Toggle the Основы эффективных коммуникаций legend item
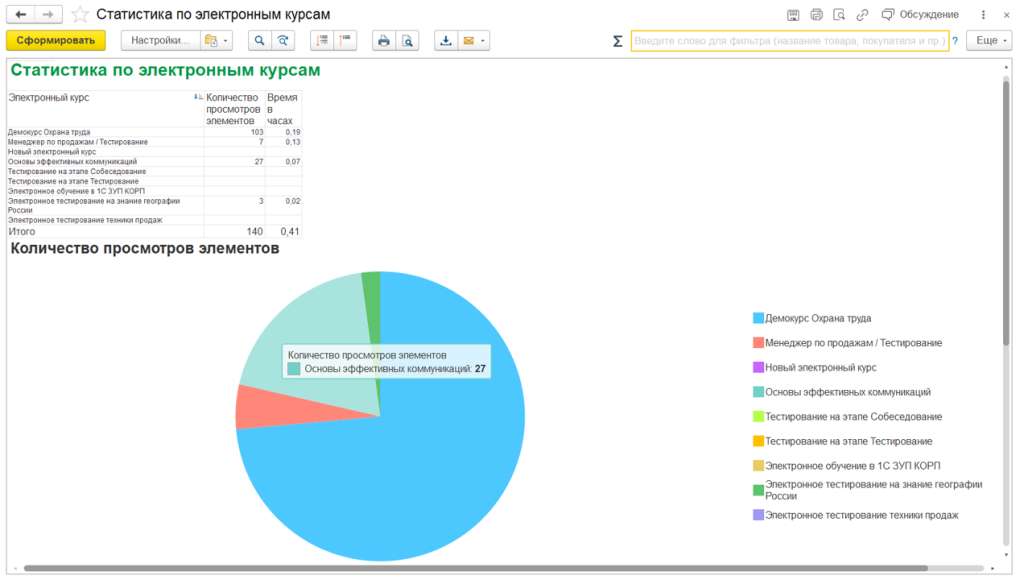The image size is (1024, 580). [847, 392]
